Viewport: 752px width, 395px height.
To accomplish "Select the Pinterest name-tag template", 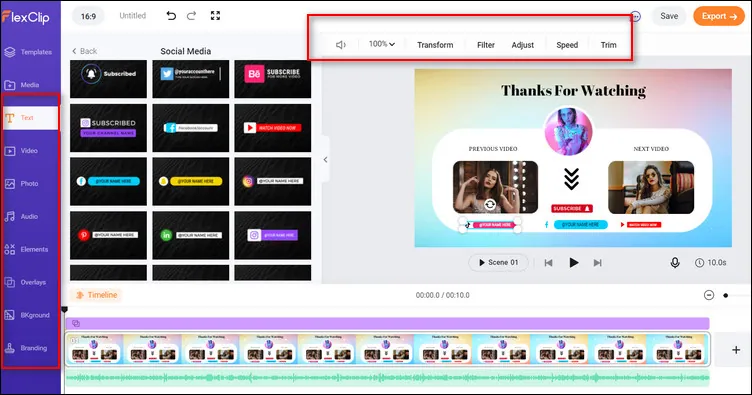I will (108, 235).
